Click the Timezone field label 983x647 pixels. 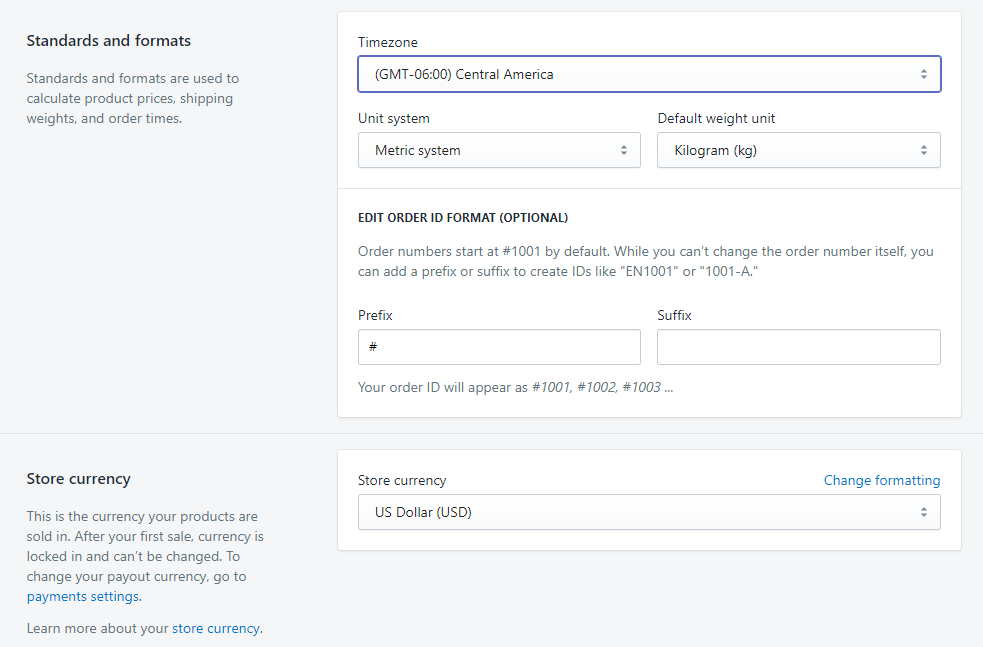pyautogui.click(x=388, y=43)
